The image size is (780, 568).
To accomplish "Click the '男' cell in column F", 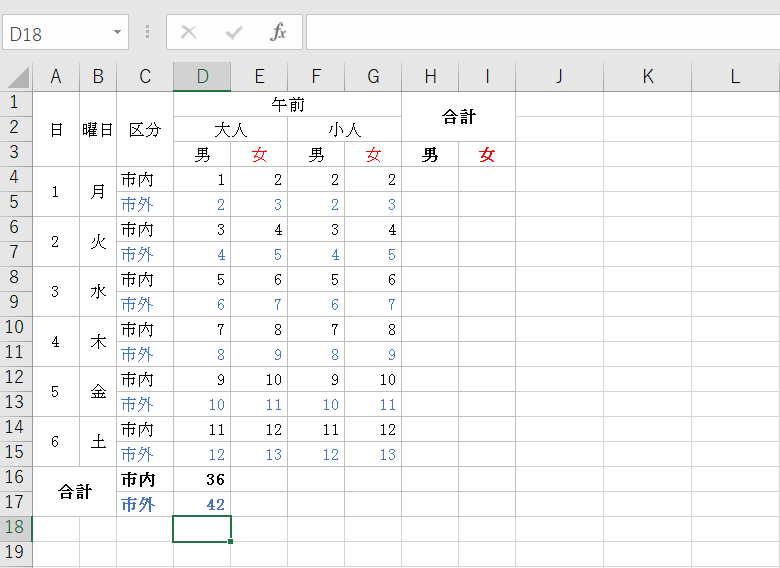I will [316, 154].
